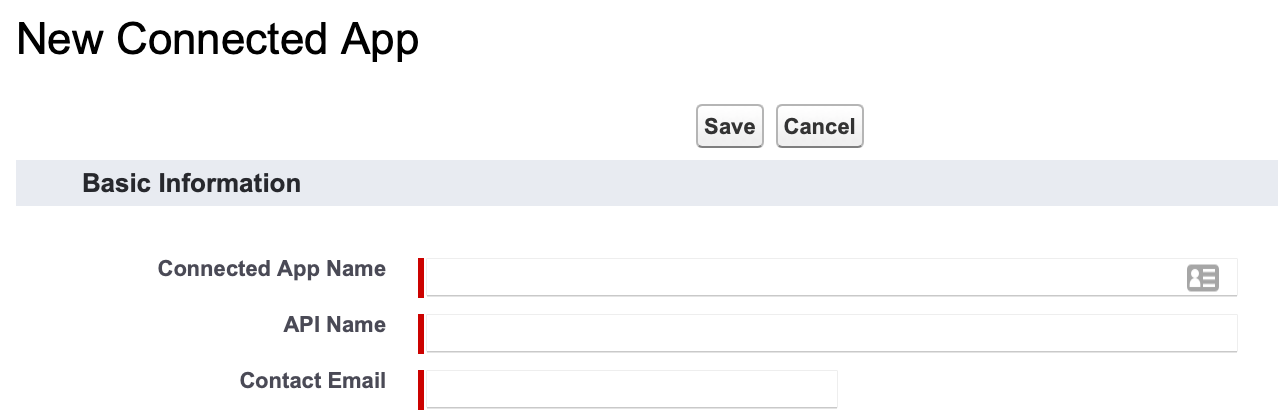Click the Contact Email label text
The image size is (1278, 420).
pyautogui.click(x=313, y=381)
